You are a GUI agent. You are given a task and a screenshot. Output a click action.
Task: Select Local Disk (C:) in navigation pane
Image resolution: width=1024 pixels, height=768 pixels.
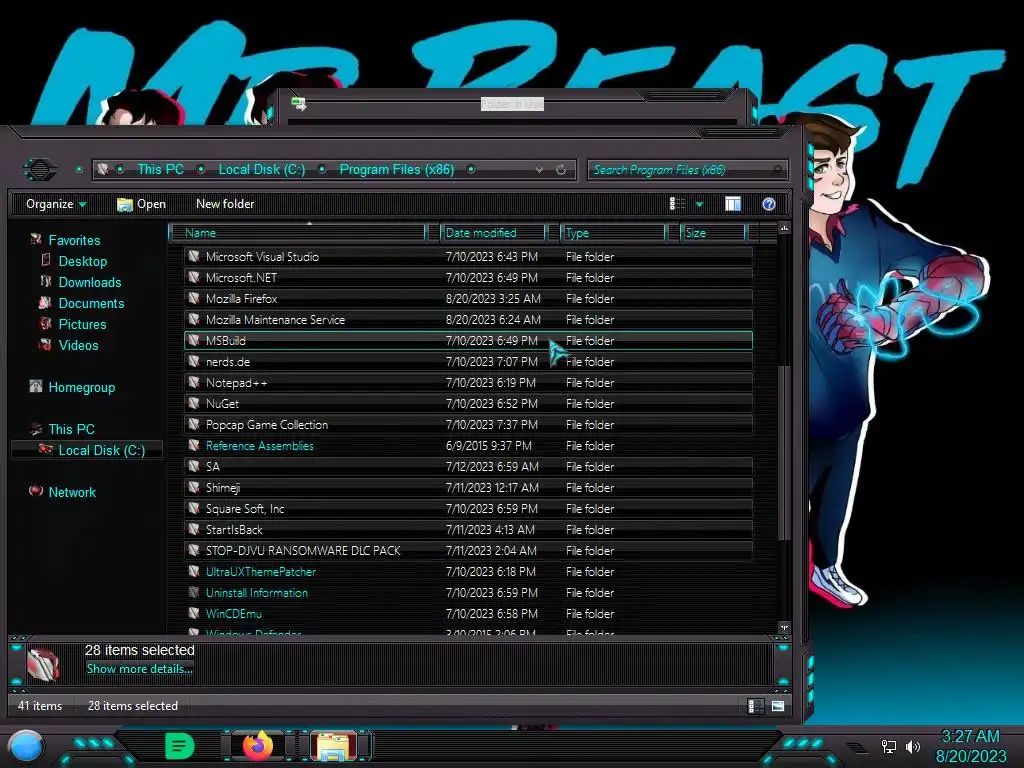pyautogui.click(x=101, y=450)
